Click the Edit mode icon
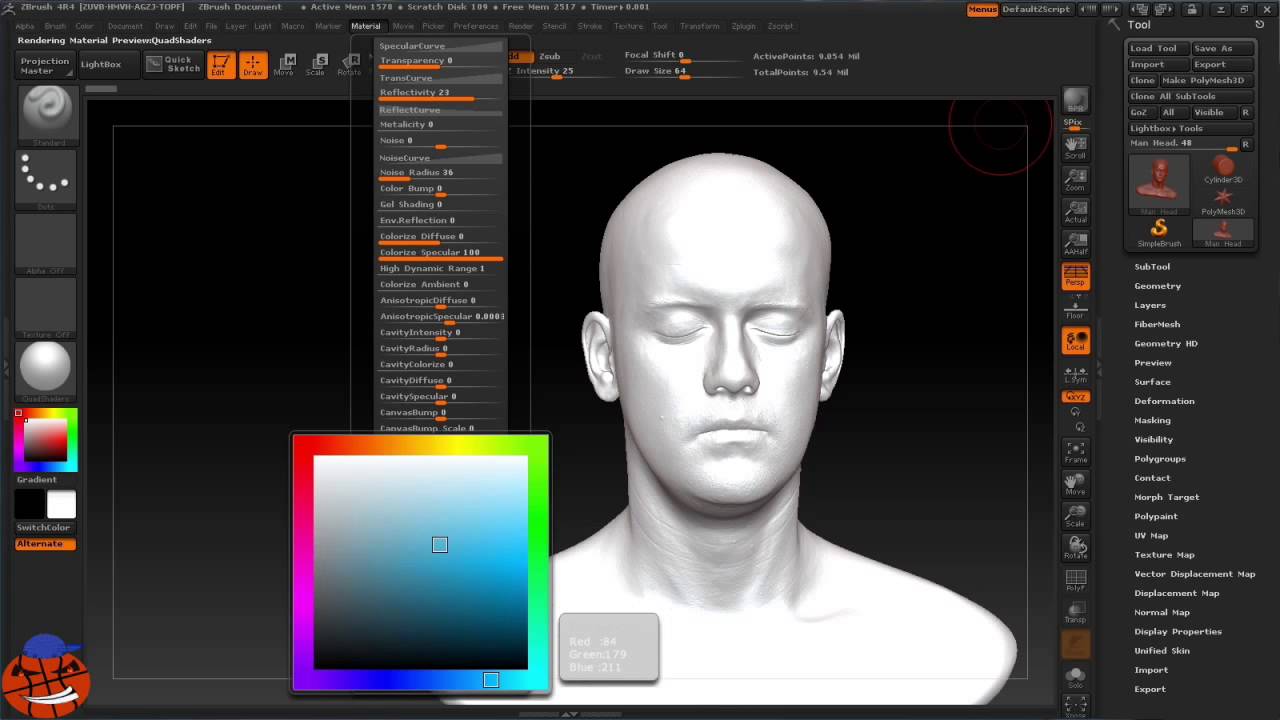This screenshot has width=1280, height=720. pos(220,65)
